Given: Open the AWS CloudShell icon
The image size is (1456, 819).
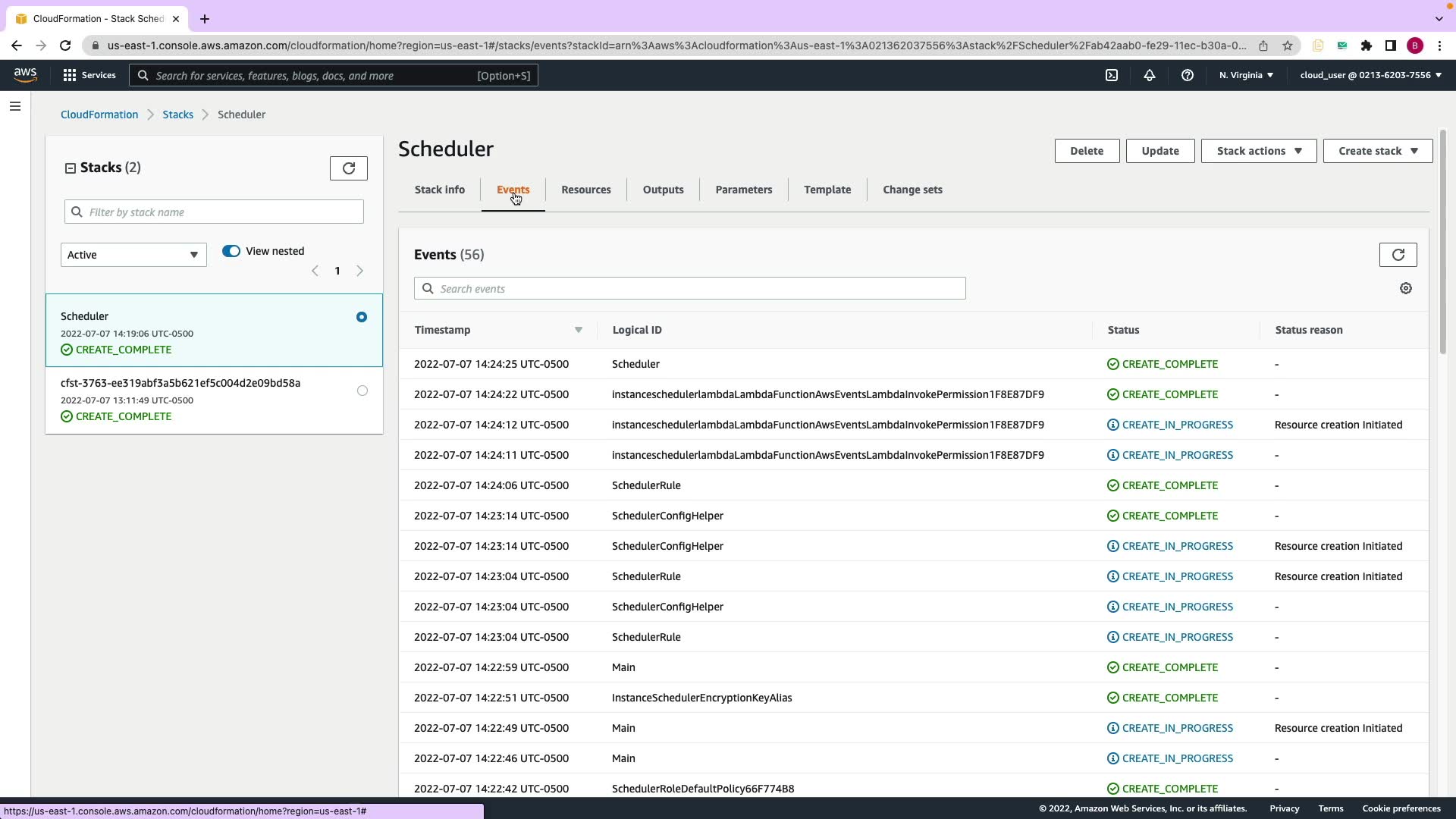Looking at the screenshot, I should 1112,75.
